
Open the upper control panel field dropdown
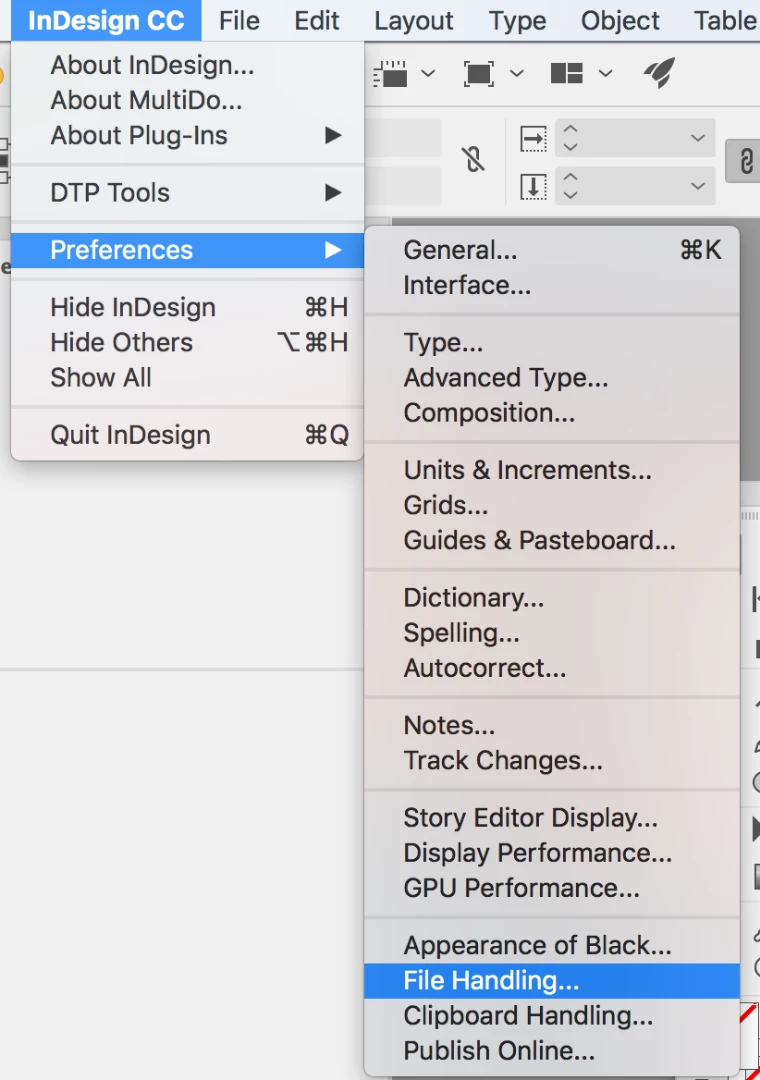697,138
